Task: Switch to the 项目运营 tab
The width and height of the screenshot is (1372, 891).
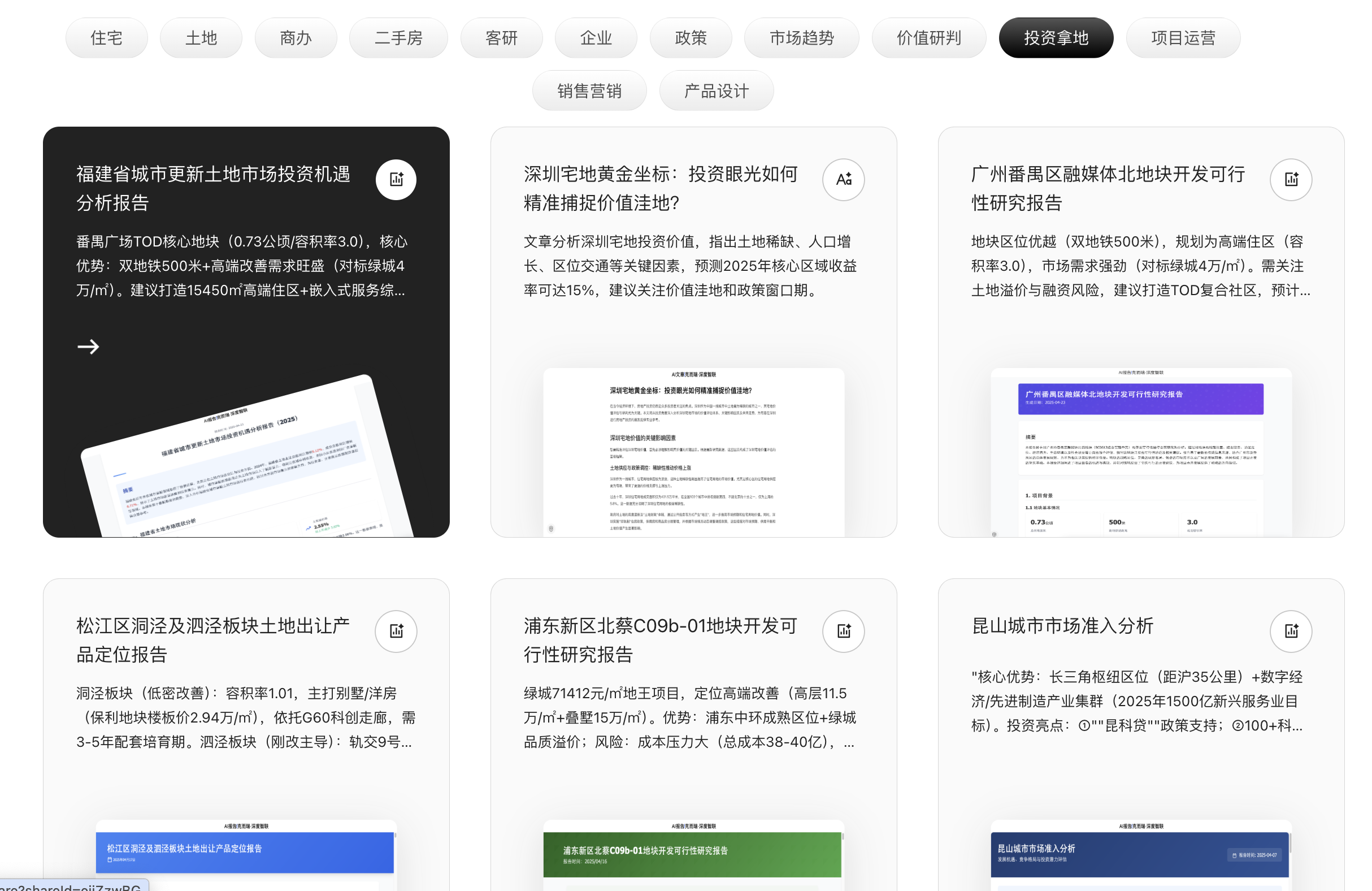Action: (1183, 38)
